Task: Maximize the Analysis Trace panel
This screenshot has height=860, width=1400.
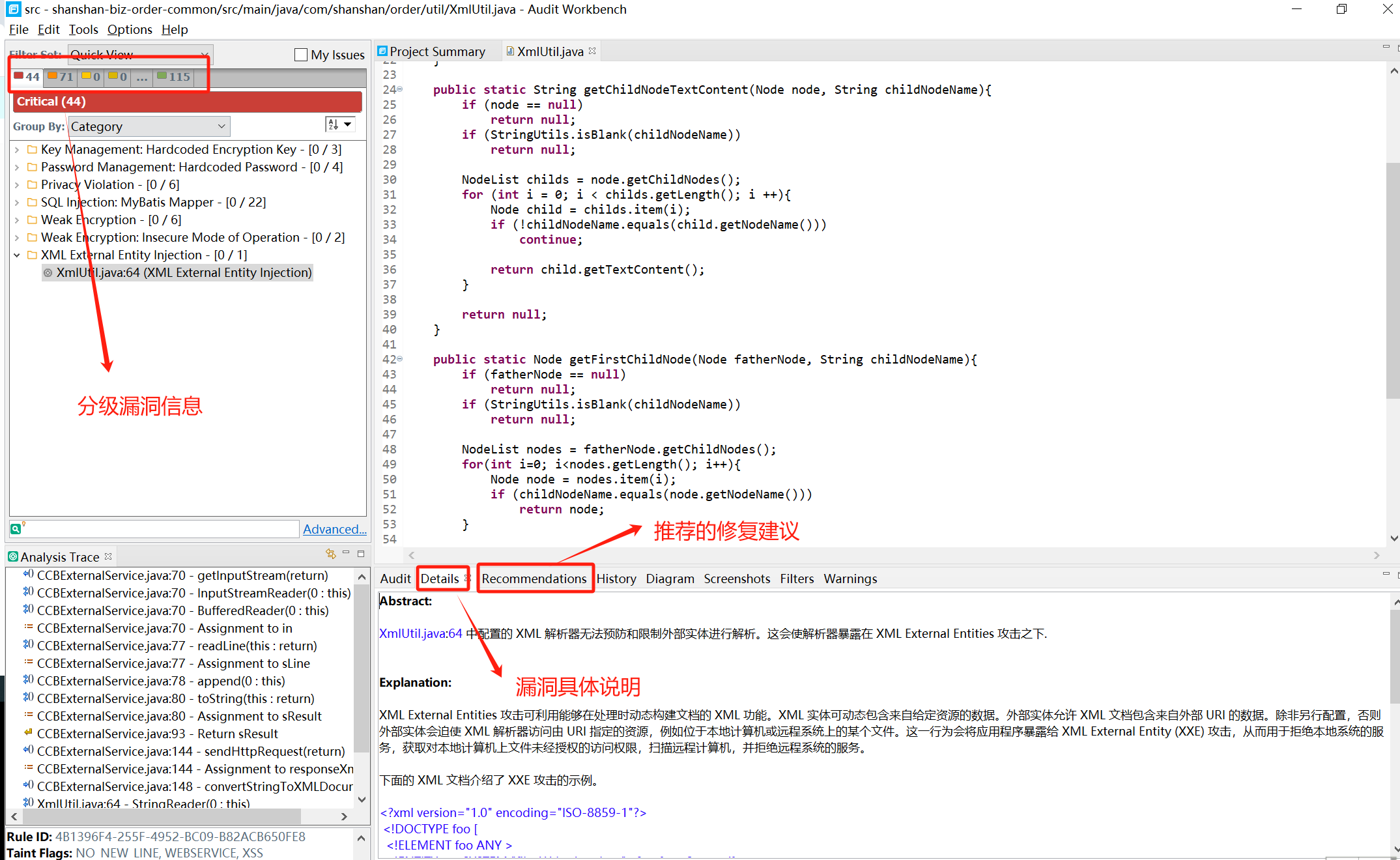Action: (x=360, y=554)
